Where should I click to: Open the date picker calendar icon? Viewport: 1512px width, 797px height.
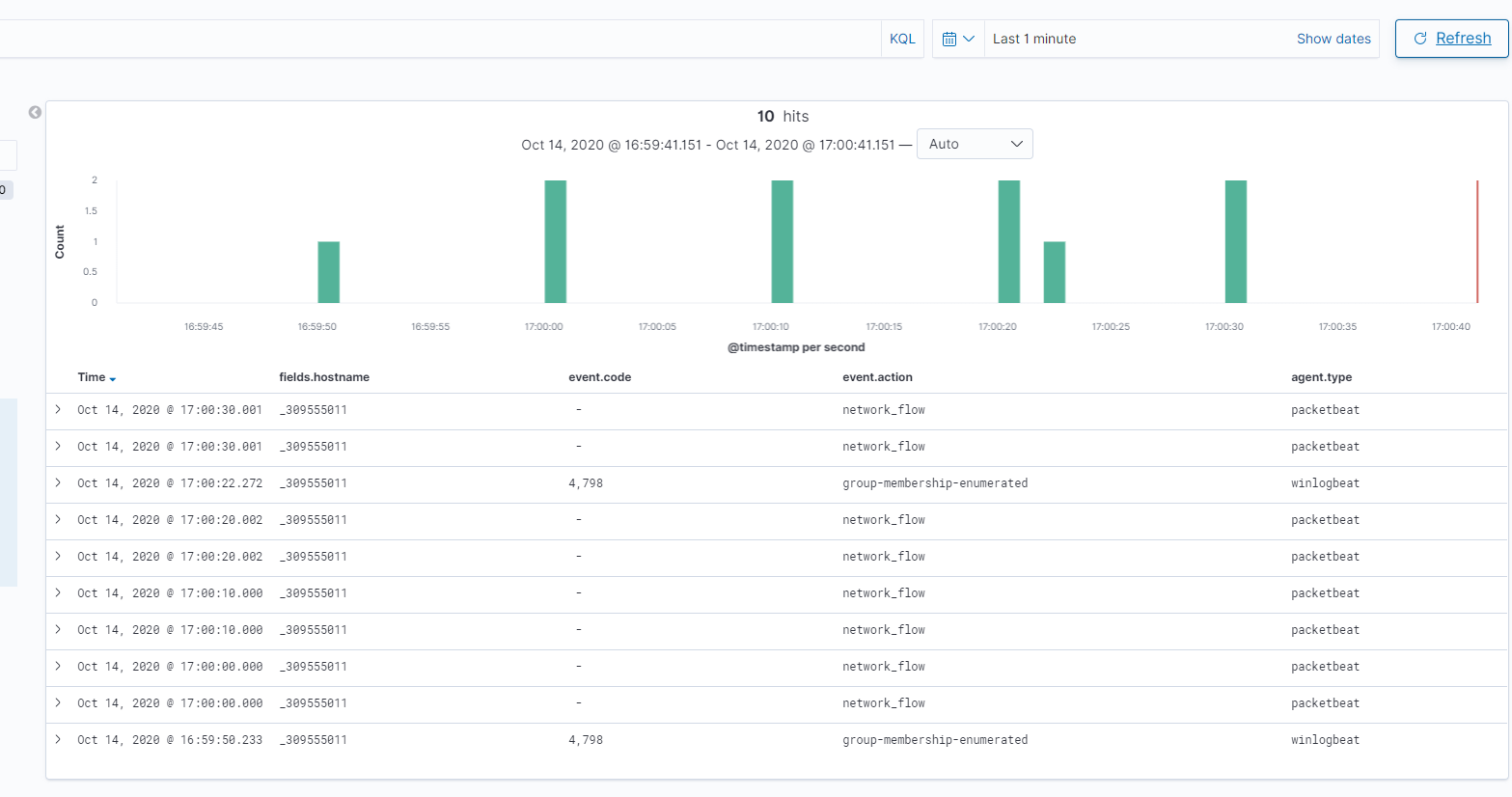[951, 38]
